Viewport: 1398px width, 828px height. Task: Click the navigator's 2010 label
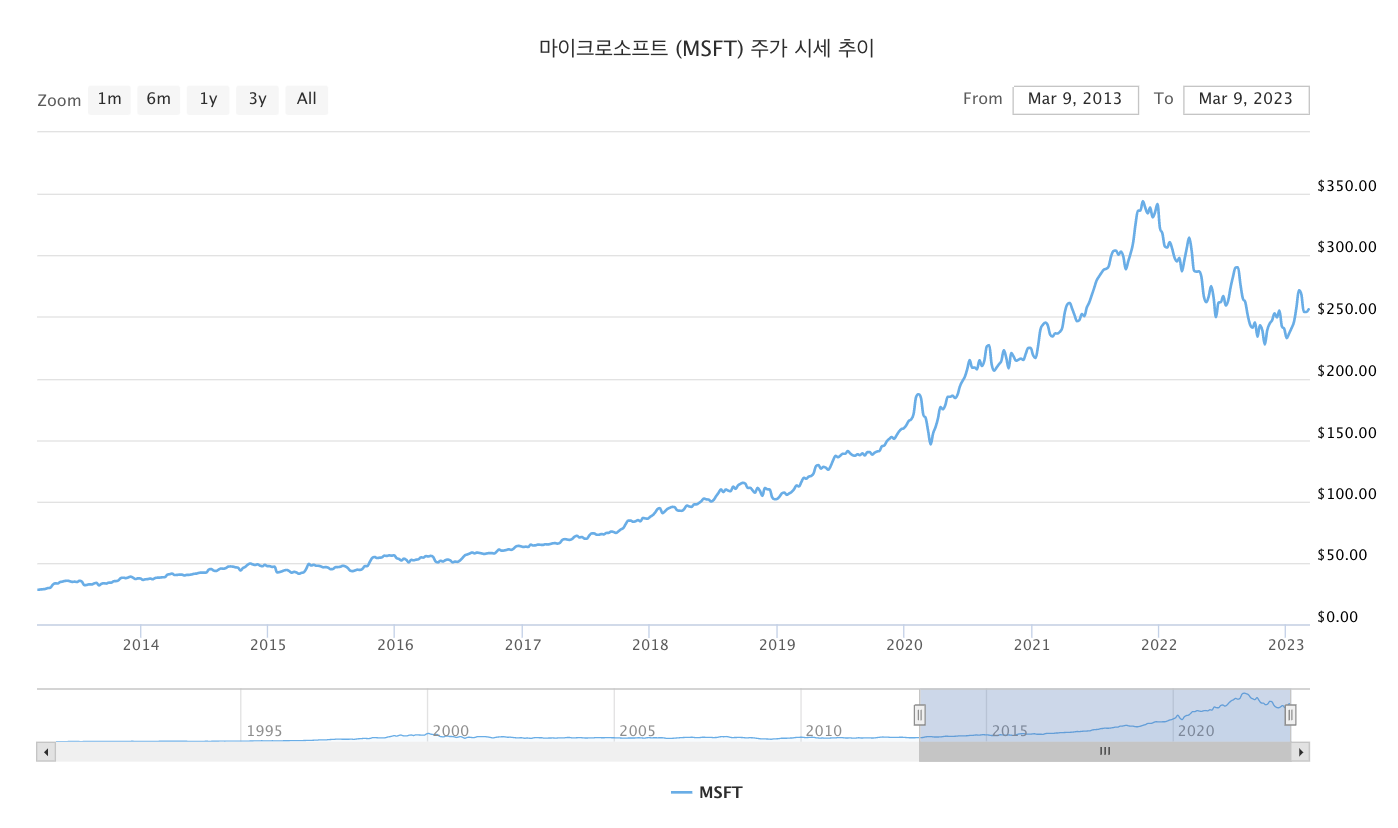[824, 731]
